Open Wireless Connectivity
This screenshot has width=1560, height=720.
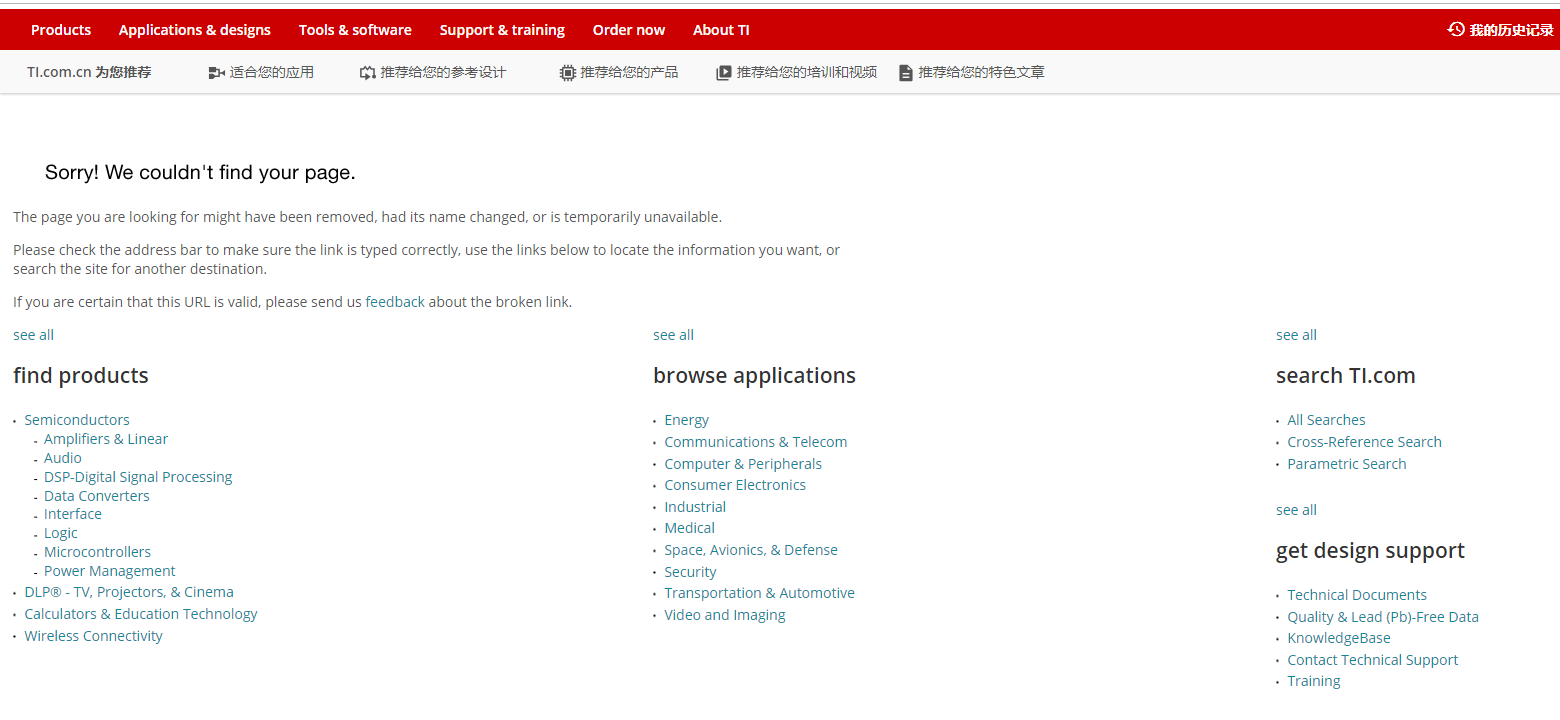tap(93, 636)
